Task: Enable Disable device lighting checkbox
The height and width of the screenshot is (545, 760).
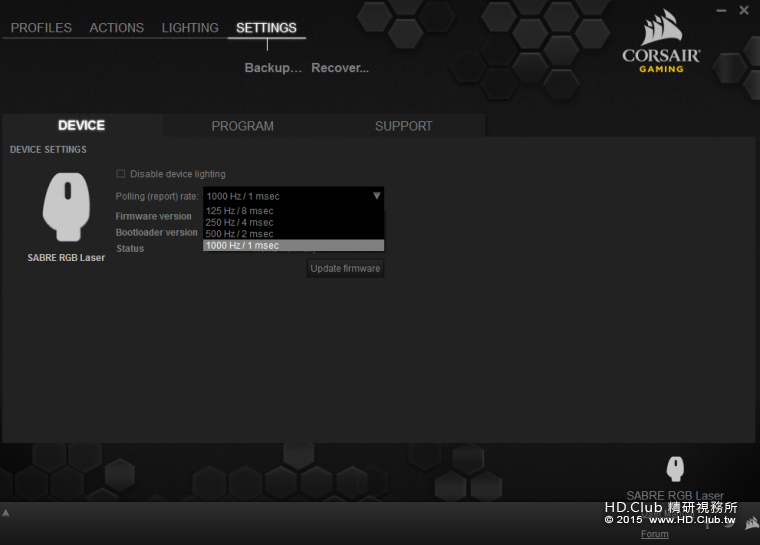Action: [121, 174]
